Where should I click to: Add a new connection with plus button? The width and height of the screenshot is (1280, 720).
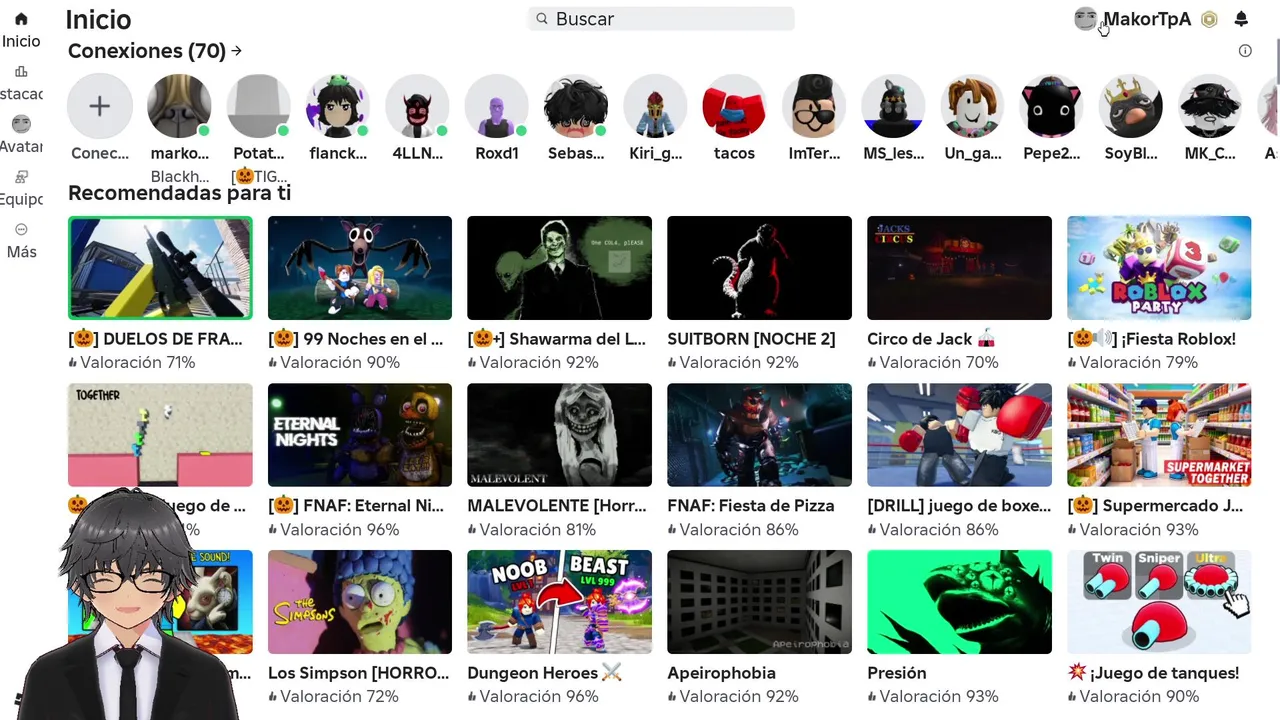(x=99, y=106)
